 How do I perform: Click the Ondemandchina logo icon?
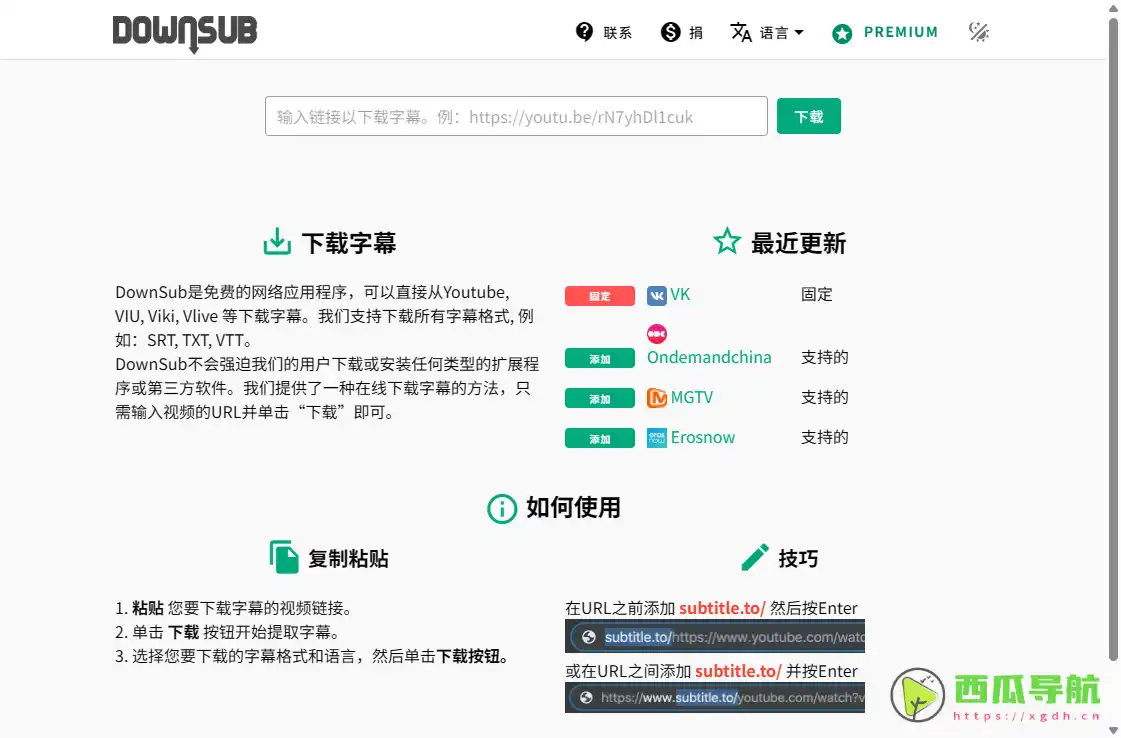click(657, 333)
